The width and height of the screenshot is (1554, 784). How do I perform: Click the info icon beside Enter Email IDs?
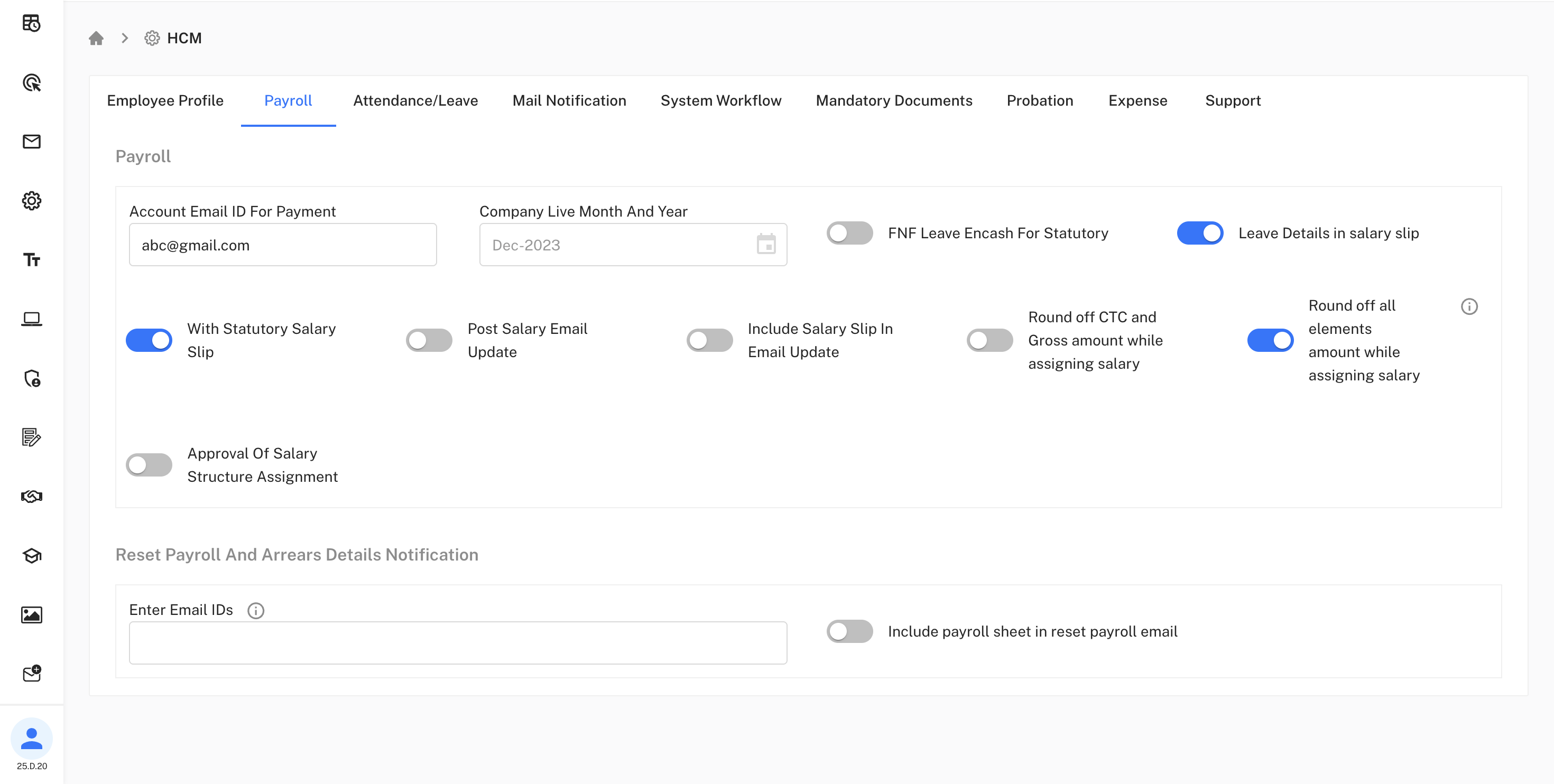point(256,610)
